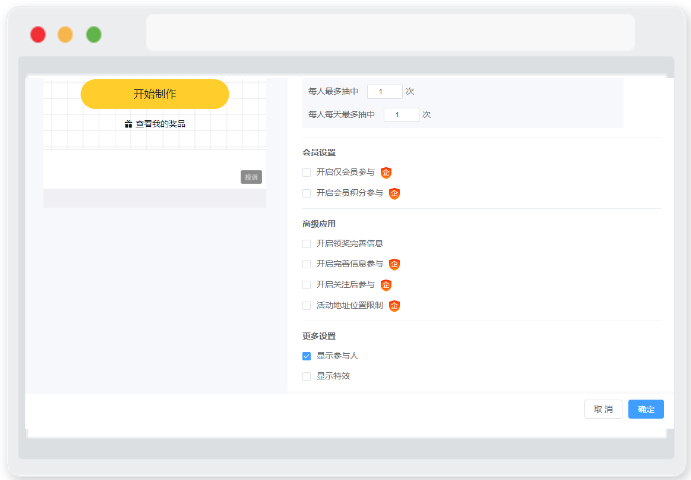Click the green maximize dot

[94, 34]
